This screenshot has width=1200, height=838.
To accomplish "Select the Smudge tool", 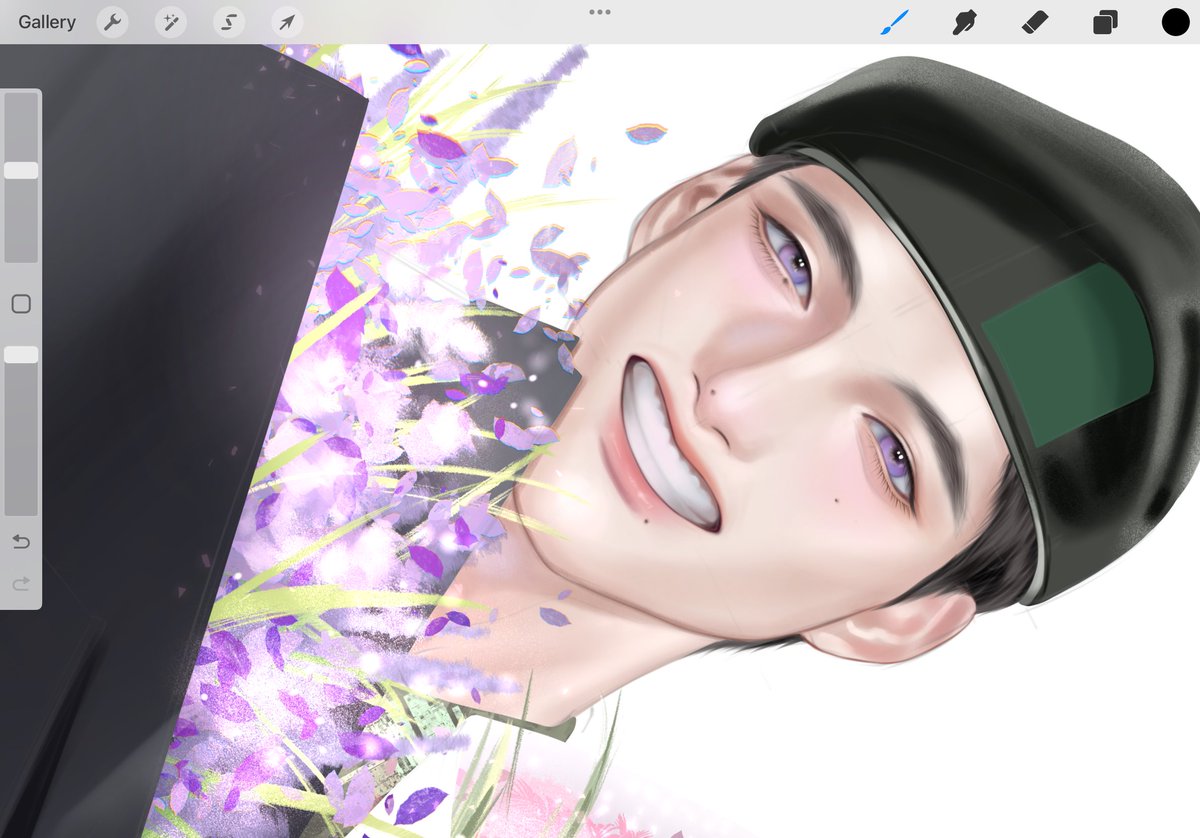I will [964, 22].
